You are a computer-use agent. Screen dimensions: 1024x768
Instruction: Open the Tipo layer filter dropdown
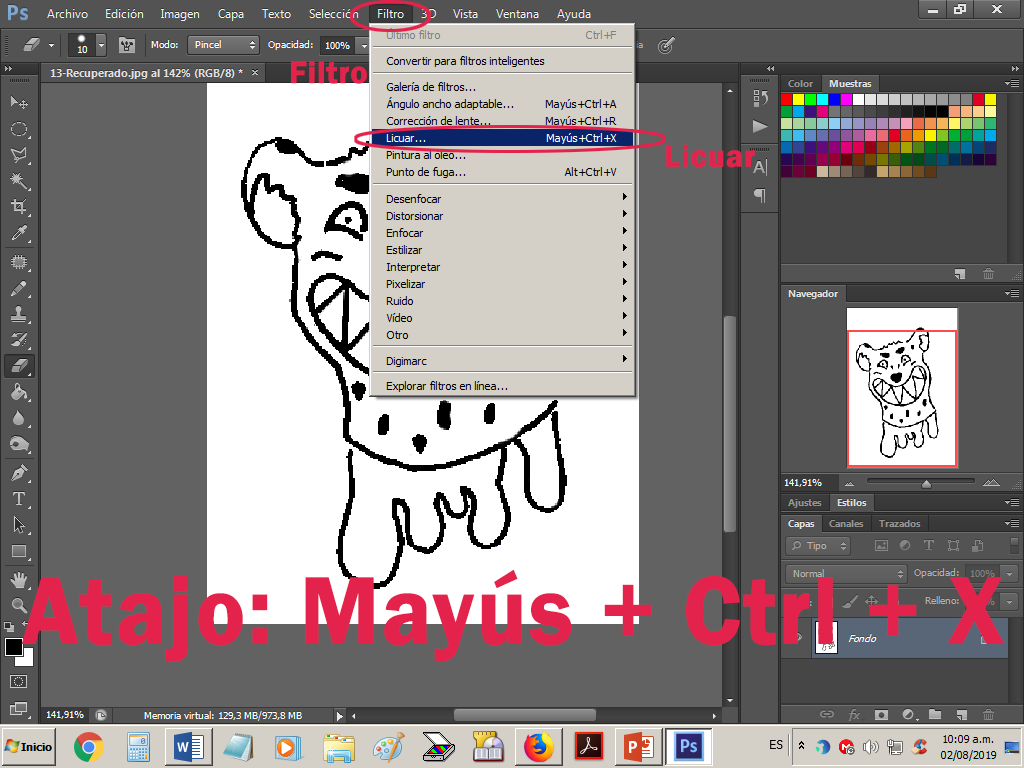[818, 545]
